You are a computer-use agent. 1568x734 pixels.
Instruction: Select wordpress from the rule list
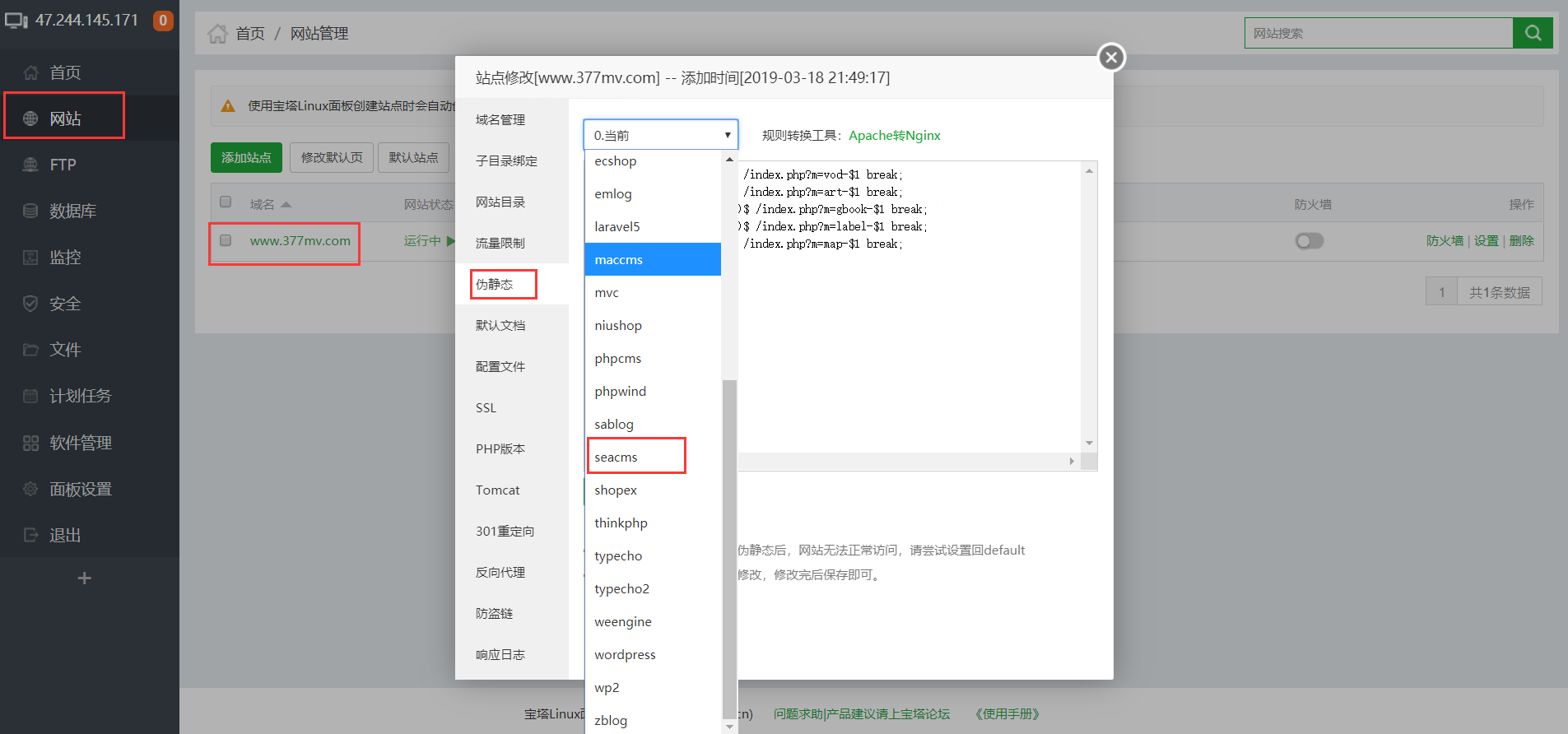(653, 654)
